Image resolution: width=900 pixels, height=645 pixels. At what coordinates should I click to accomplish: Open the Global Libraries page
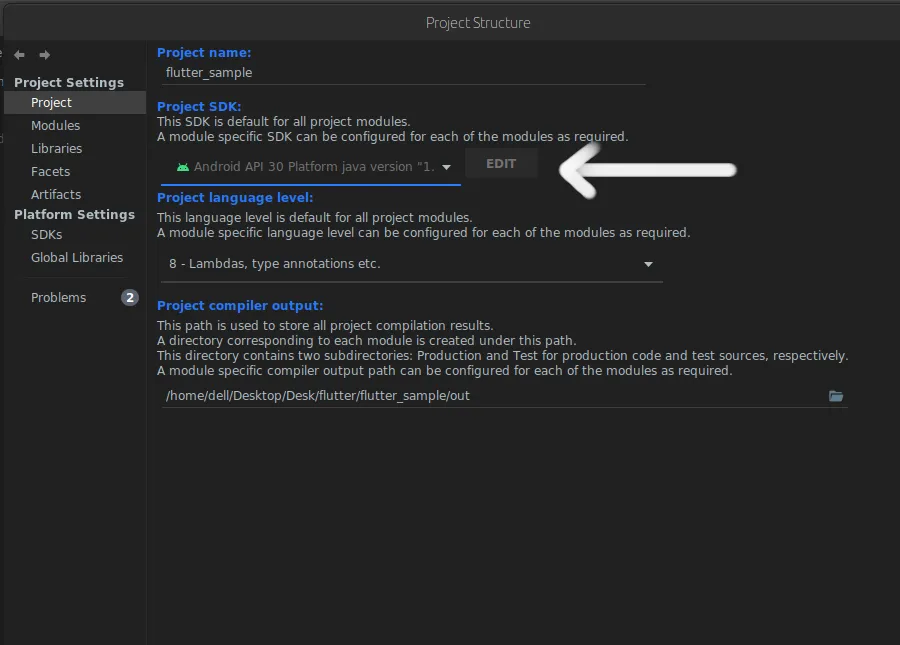[x=77, y=258]
